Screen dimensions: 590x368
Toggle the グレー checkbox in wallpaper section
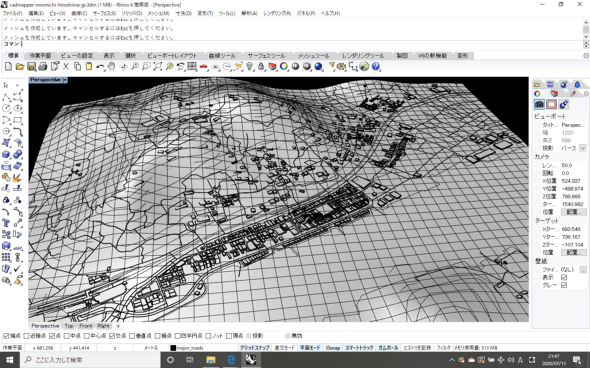coord(564,285)
